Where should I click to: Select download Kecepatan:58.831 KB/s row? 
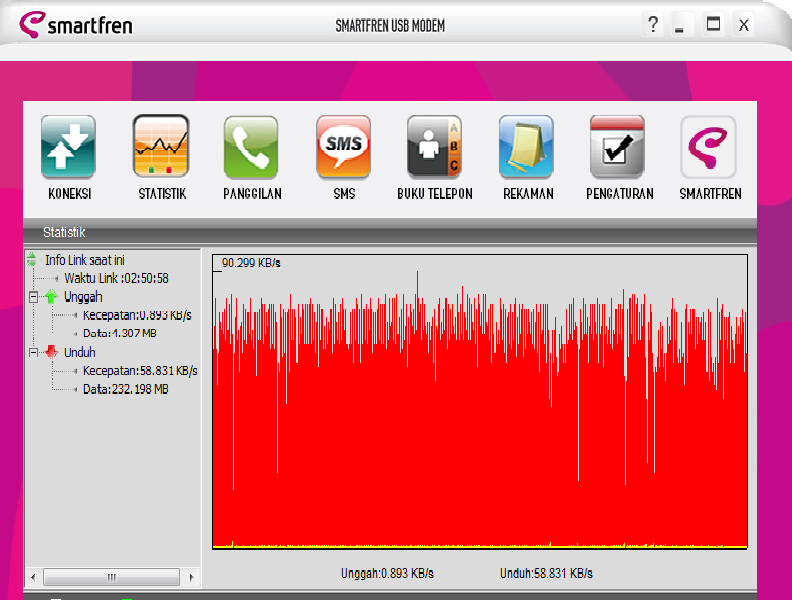tap(140, 371)
